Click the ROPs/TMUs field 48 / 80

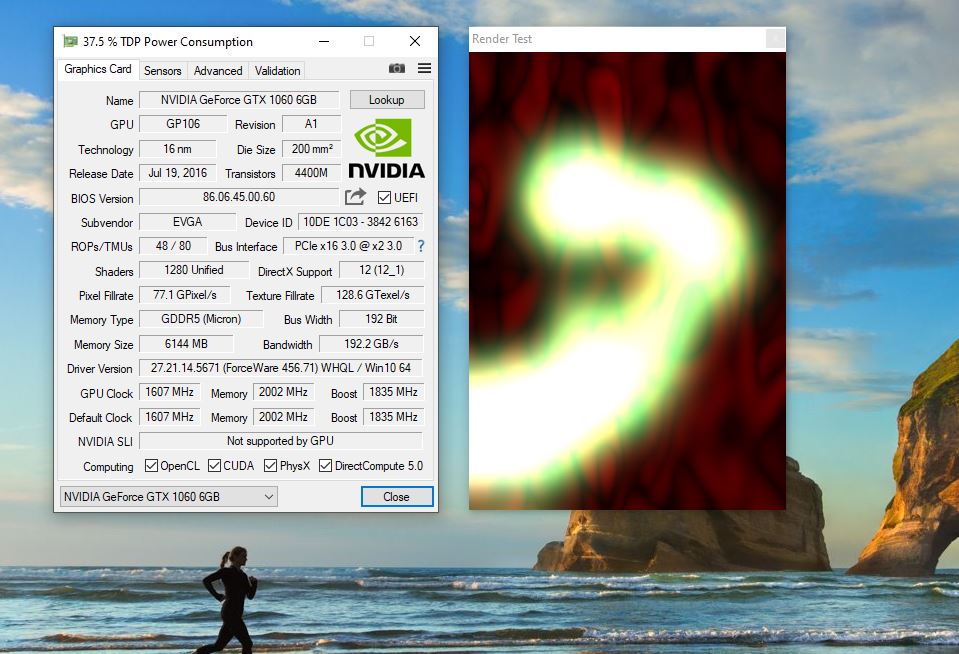pos(173,246)
